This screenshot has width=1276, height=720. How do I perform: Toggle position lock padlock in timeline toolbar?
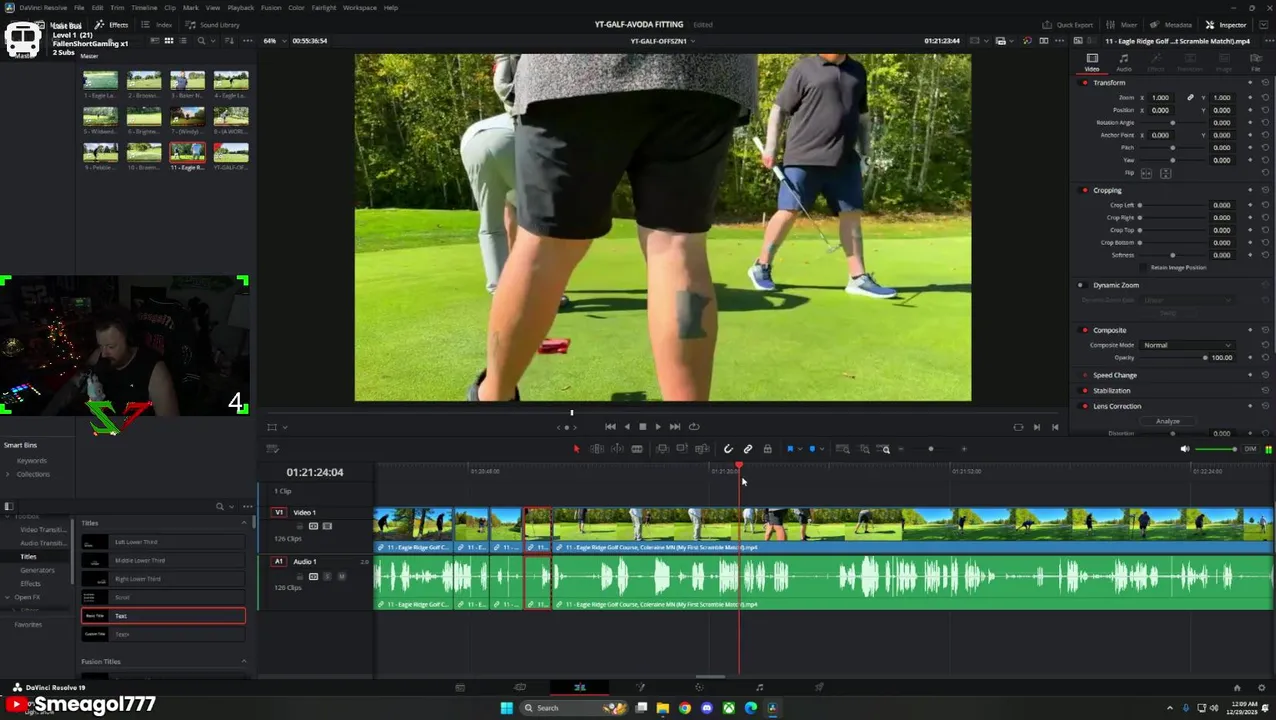point(767,449)
